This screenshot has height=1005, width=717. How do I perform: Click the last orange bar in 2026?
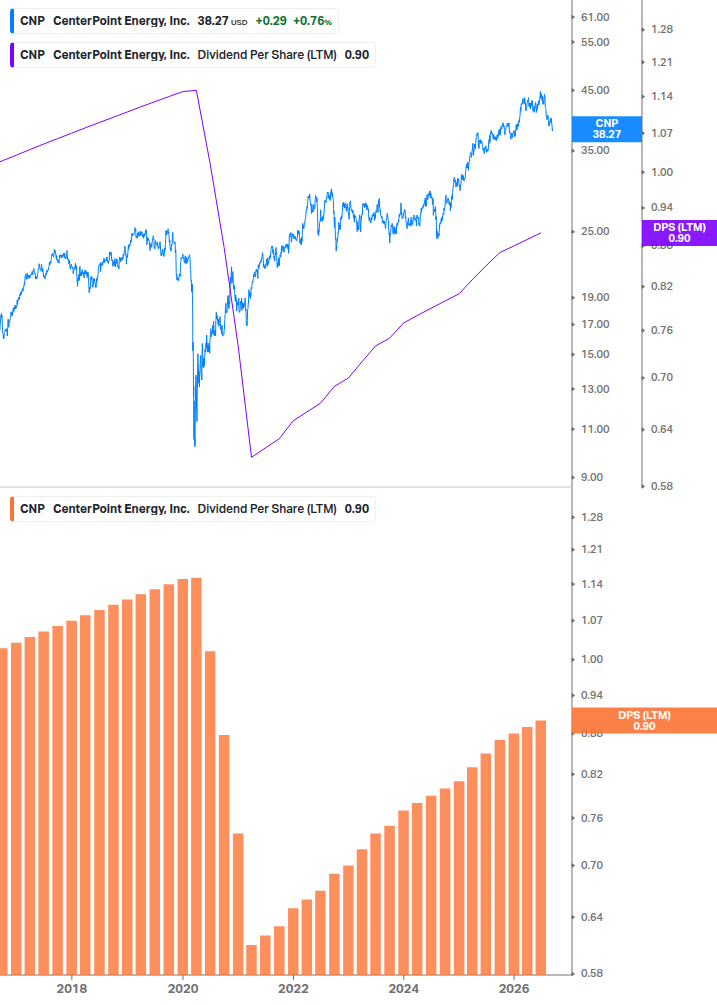click(541, 847)
